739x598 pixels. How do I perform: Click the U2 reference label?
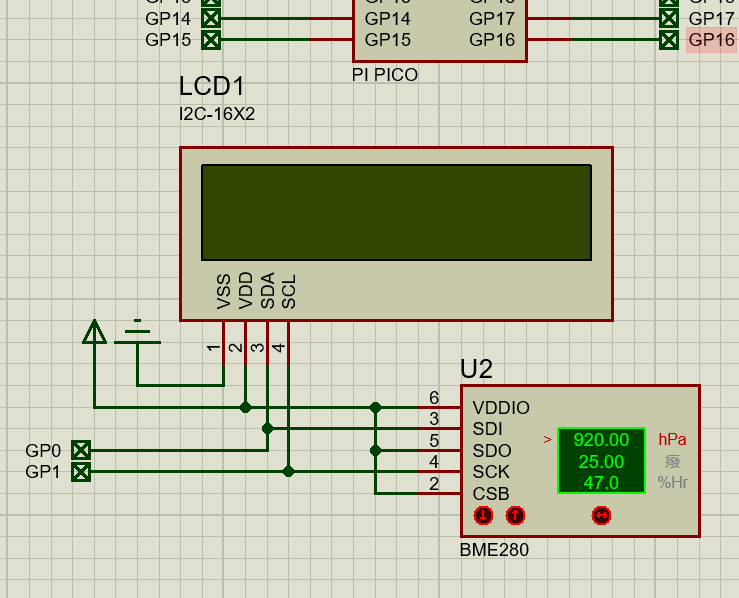(x=476, y=369)
